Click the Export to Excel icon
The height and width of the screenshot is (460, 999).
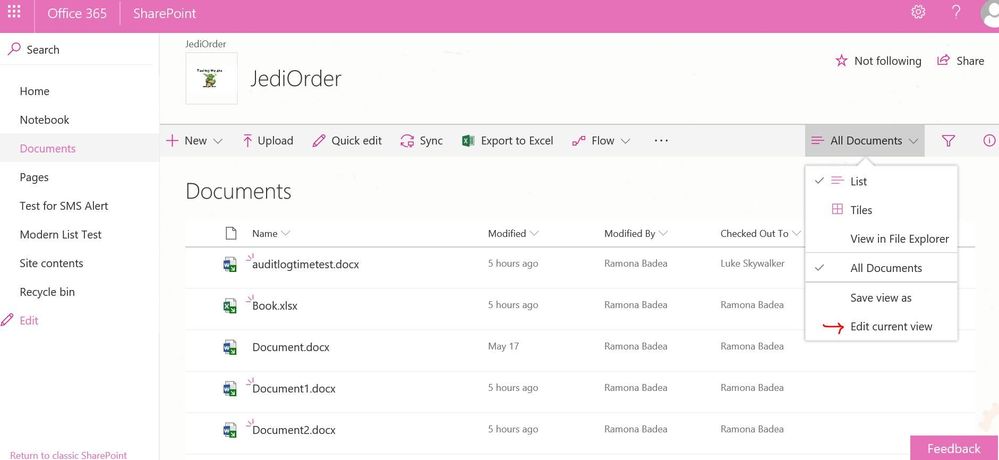[468, 141]
